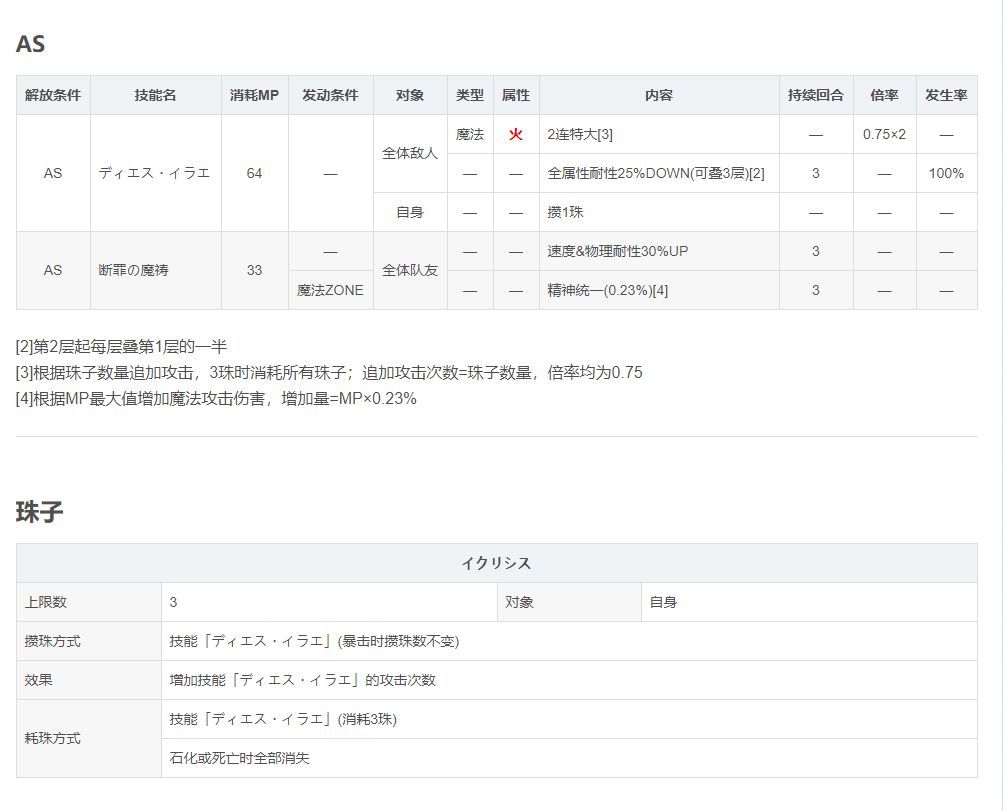Click the AS section heading
1003x811 pixels.
31,44
